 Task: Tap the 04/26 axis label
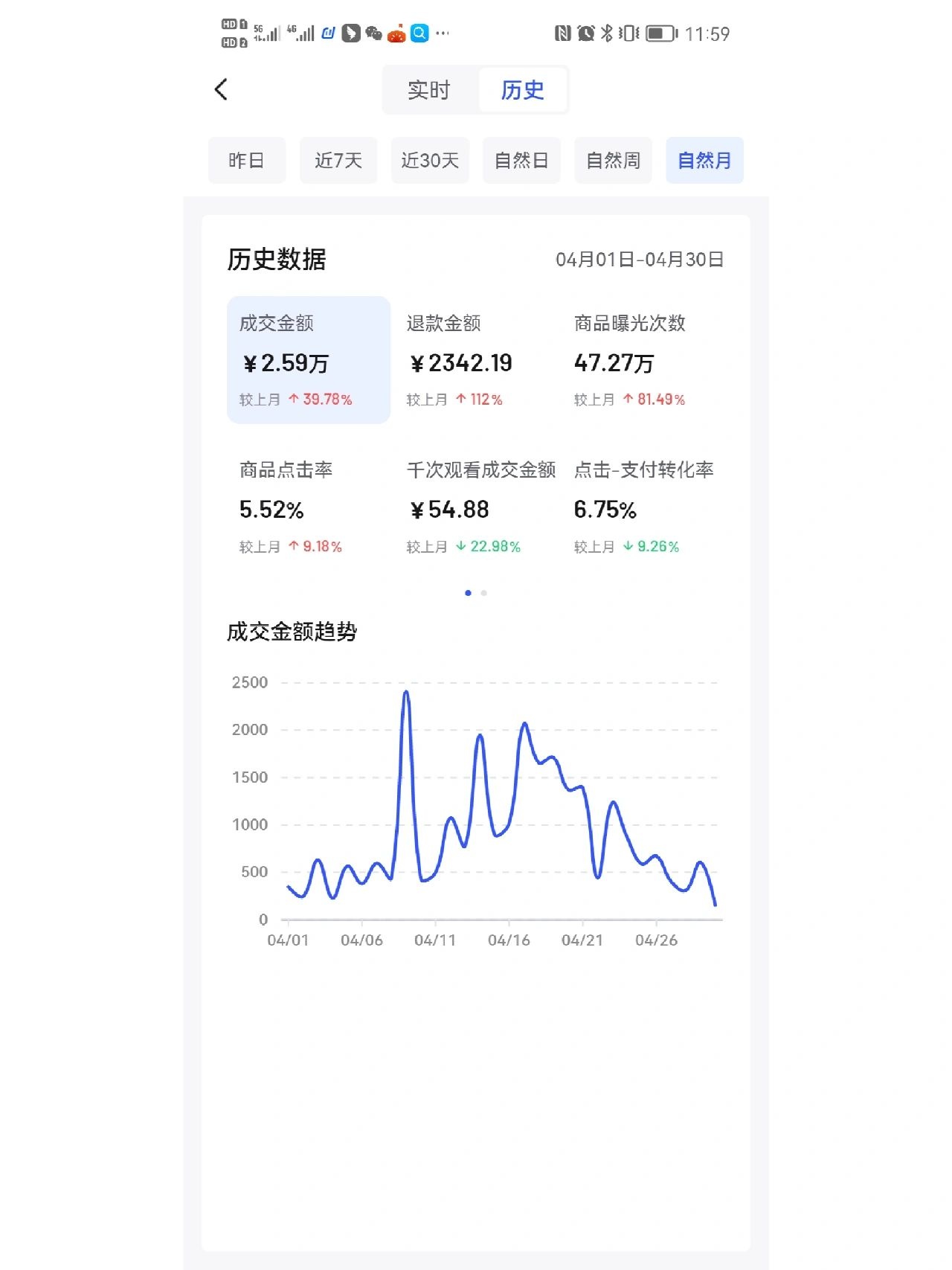656,940
